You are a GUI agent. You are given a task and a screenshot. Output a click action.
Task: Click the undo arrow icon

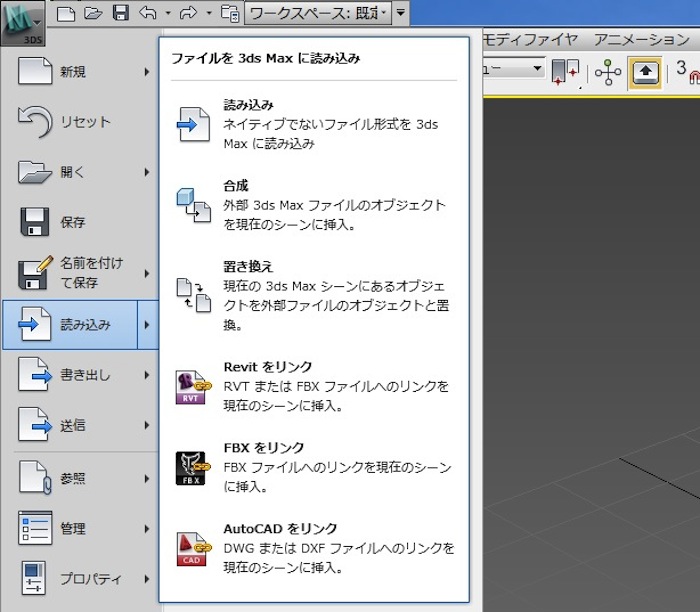pyautogui.click(x=148, y=13)
